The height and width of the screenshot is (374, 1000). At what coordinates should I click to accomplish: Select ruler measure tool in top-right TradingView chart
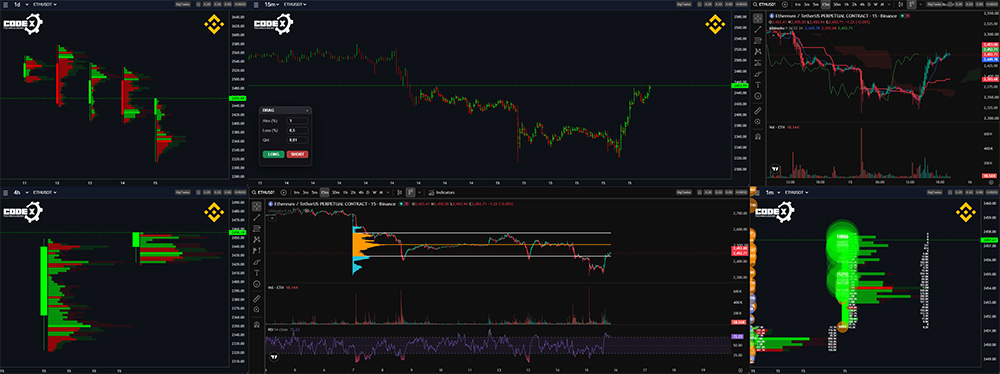(758, 110)
